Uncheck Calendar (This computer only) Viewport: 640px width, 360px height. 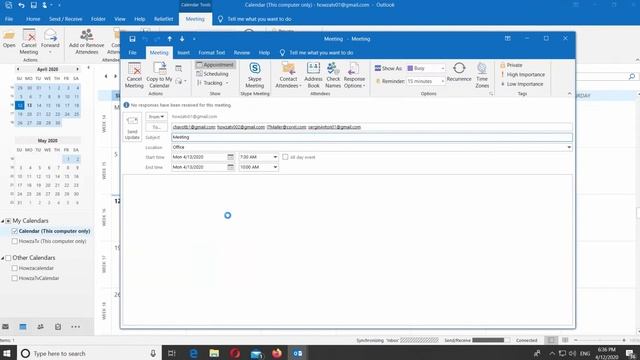pos(15,231)
